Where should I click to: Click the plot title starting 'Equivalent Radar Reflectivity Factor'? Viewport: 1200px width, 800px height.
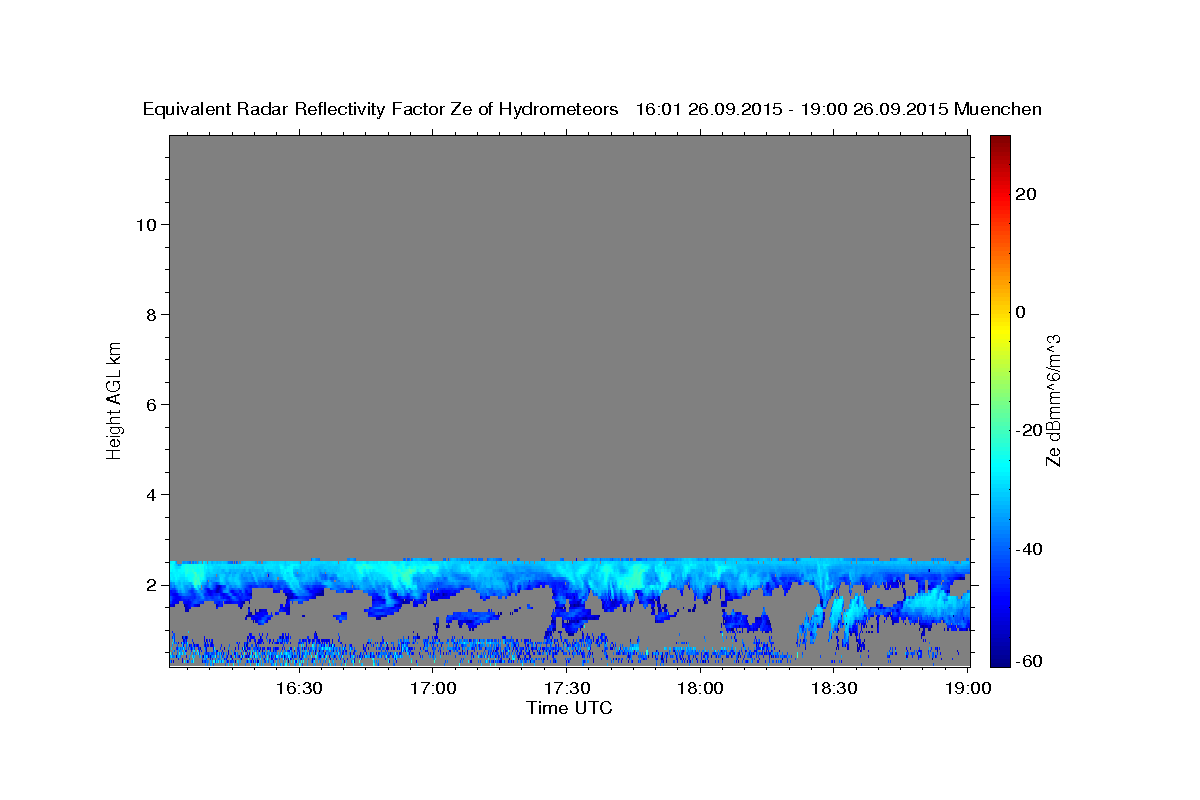pyautogui.click(x=592, y=110)
